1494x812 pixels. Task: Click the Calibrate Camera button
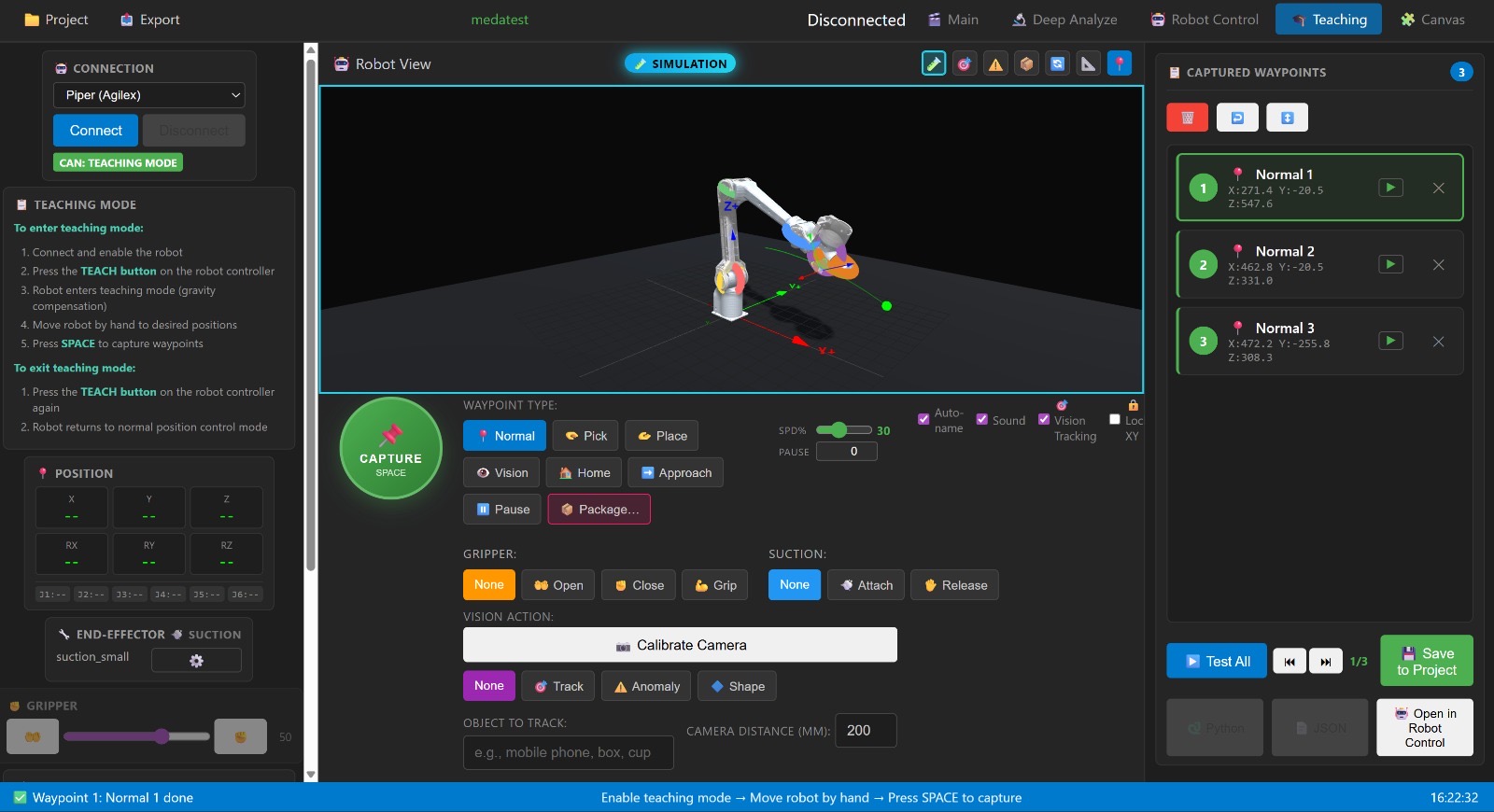pyautogui.click(x=680, y=645)
